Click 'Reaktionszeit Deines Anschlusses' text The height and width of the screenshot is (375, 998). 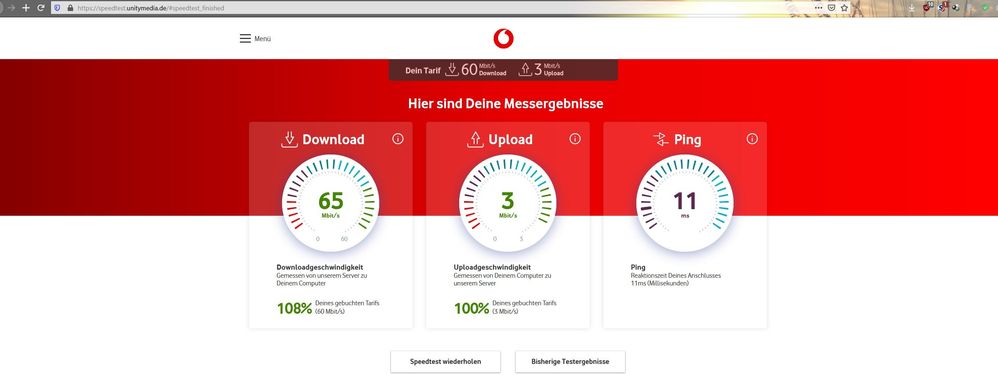coord(676,276)
